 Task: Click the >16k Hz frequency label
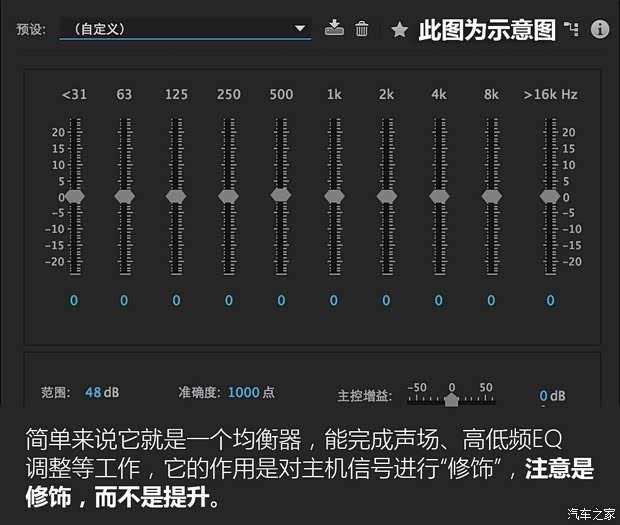[550, 94]
